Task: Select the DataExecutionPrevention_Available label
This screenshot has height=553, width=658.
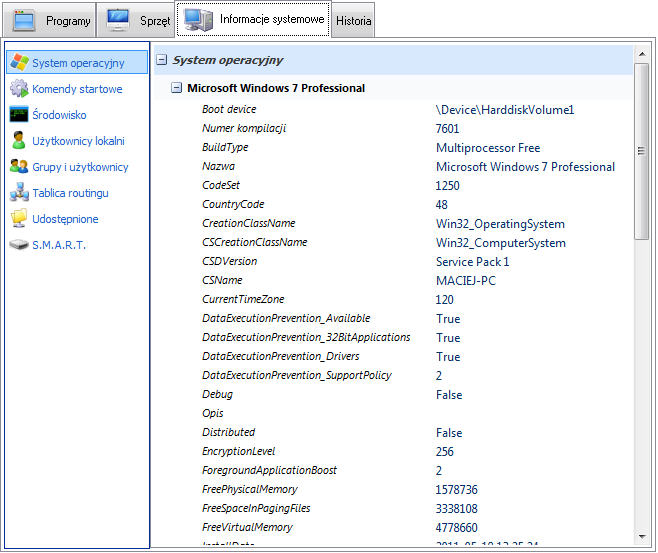Action: pos(286,318)
